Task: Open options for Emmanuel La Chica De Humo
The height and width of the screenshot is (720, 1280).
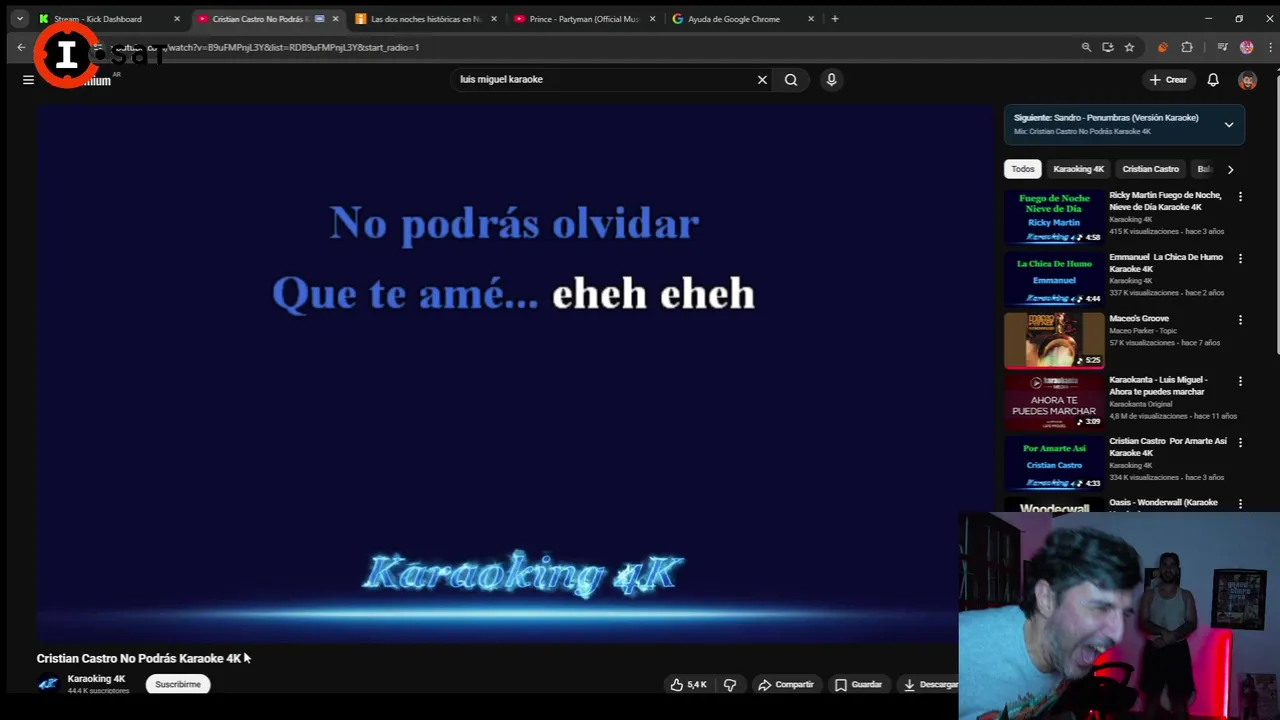Action: (1240, 258)
